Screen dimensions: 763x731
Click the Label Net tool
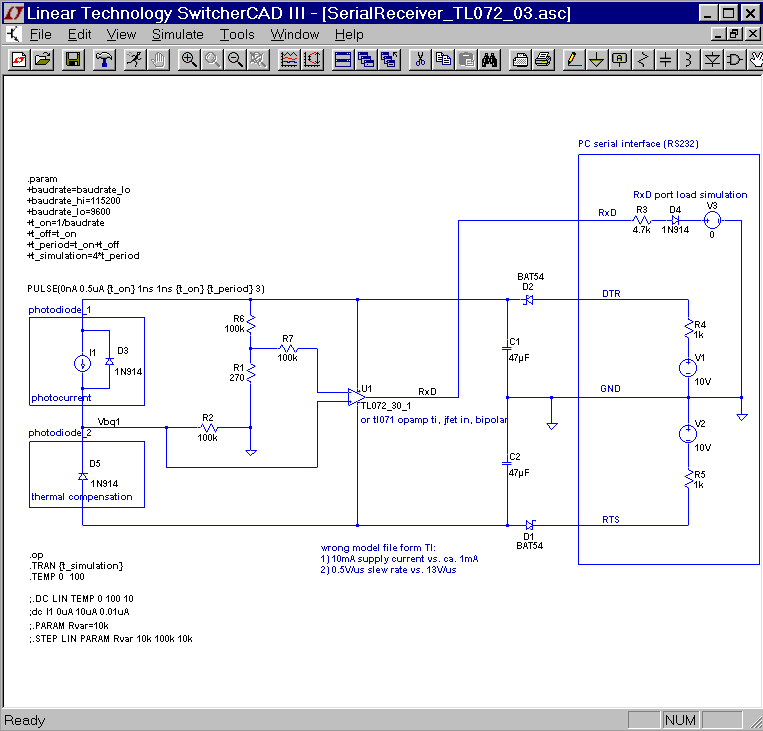(x=619, y=59)
